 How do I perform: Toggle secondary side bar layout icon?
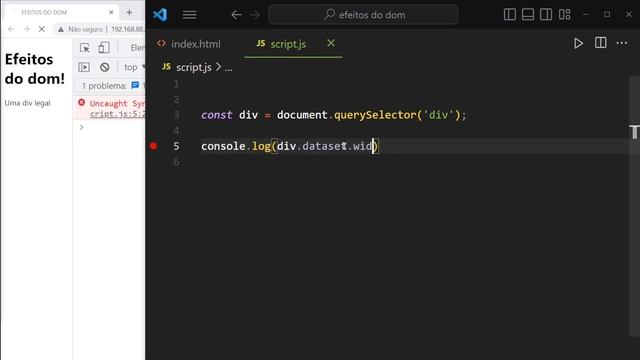tap(546, 15)
